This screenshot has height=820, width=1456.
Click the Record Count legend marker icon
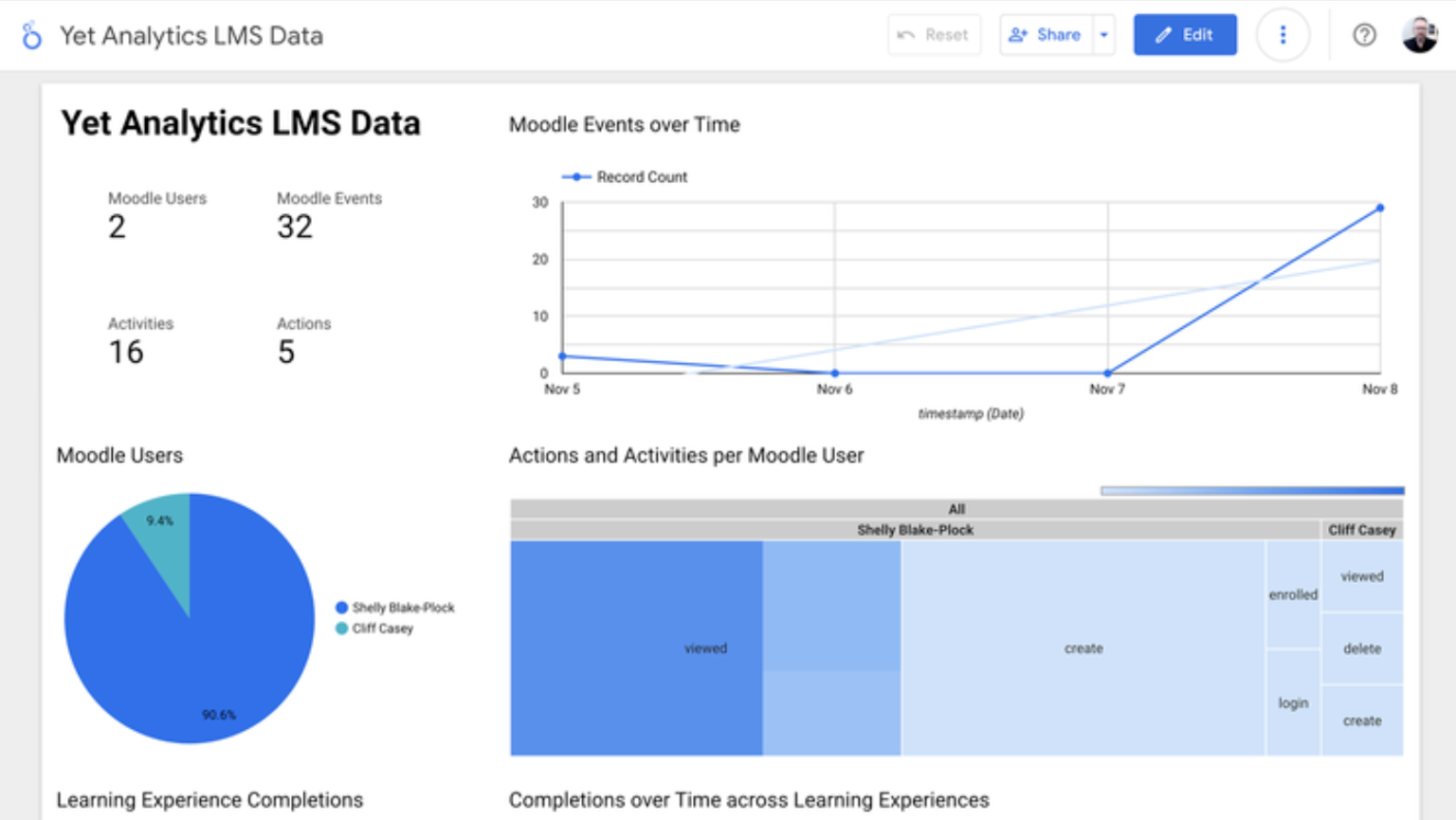(577, 176)
